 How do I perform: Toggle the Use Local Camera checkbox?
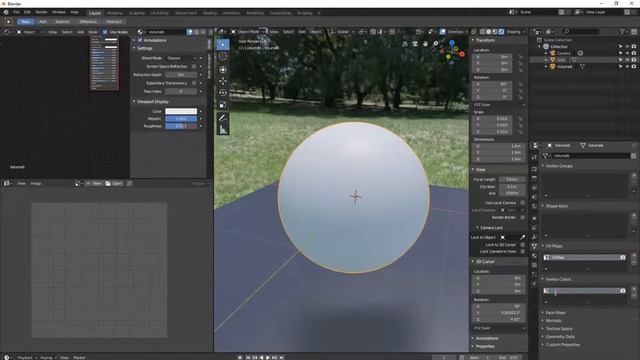(x=522, y=203)
